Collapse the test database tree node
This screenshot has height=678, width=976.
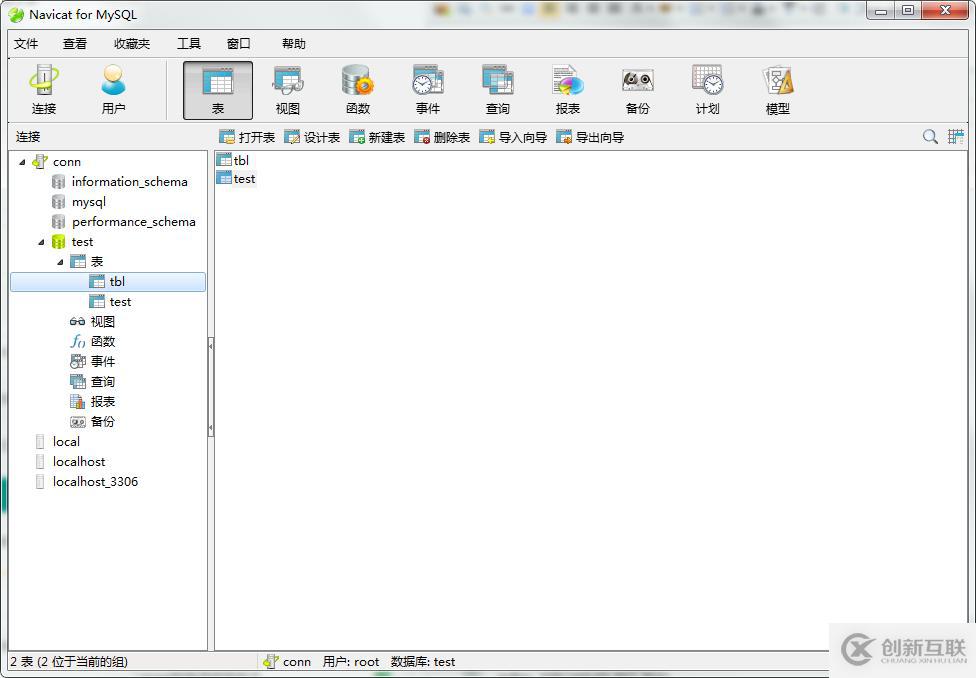pos(41,242)
